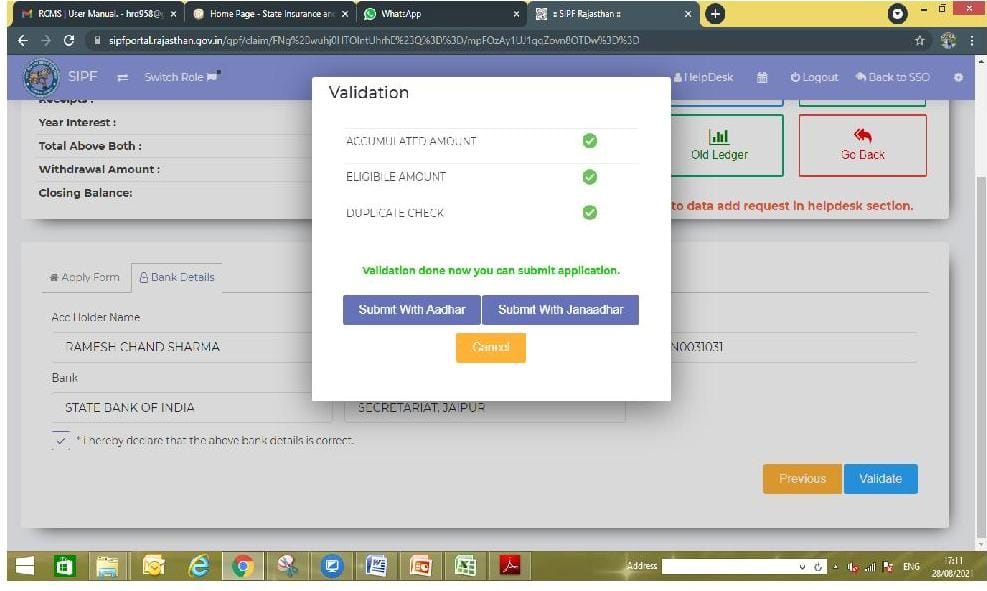Toggle the bank details declaration checkbox
This screenshot has height=591, width=987.
point(61,441)
